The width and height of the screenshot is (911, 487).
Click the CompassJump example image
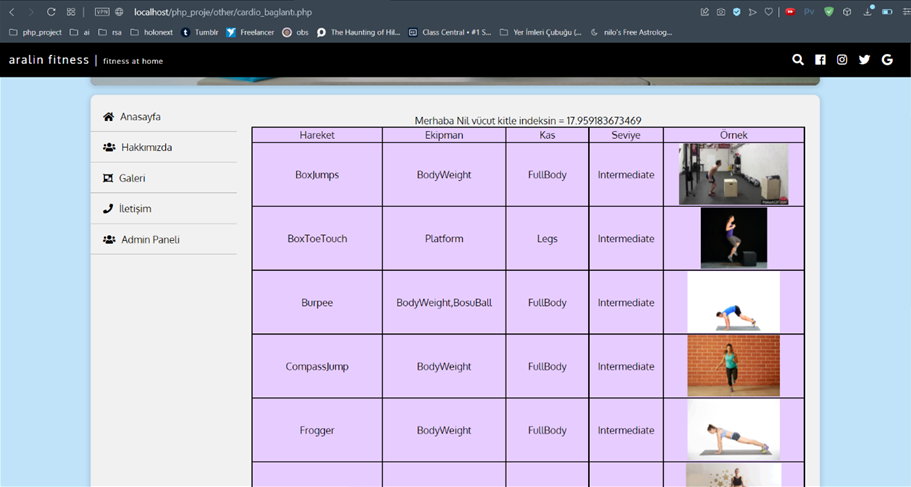733,366
